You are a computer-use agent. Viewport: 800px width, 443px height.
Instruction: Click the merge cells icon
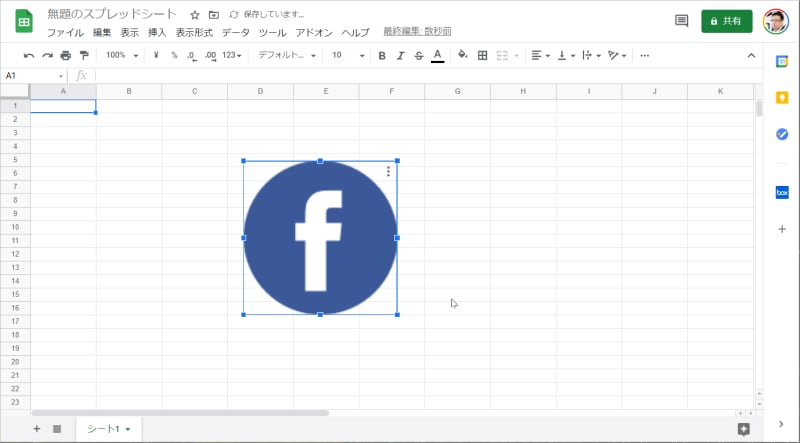click(502, 55)
